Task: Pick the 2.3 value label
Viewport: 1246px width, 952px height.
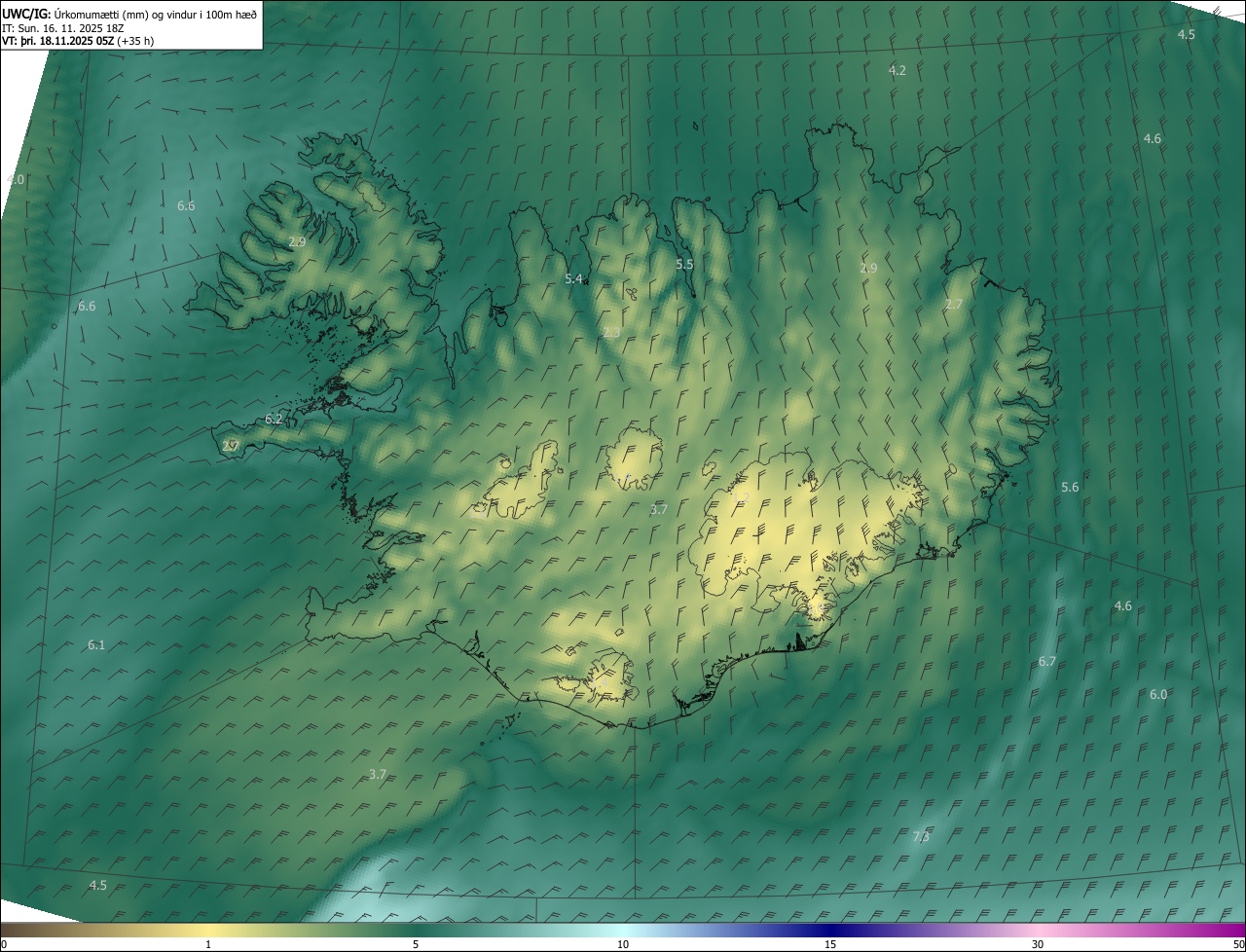Action: pos(611,333)
